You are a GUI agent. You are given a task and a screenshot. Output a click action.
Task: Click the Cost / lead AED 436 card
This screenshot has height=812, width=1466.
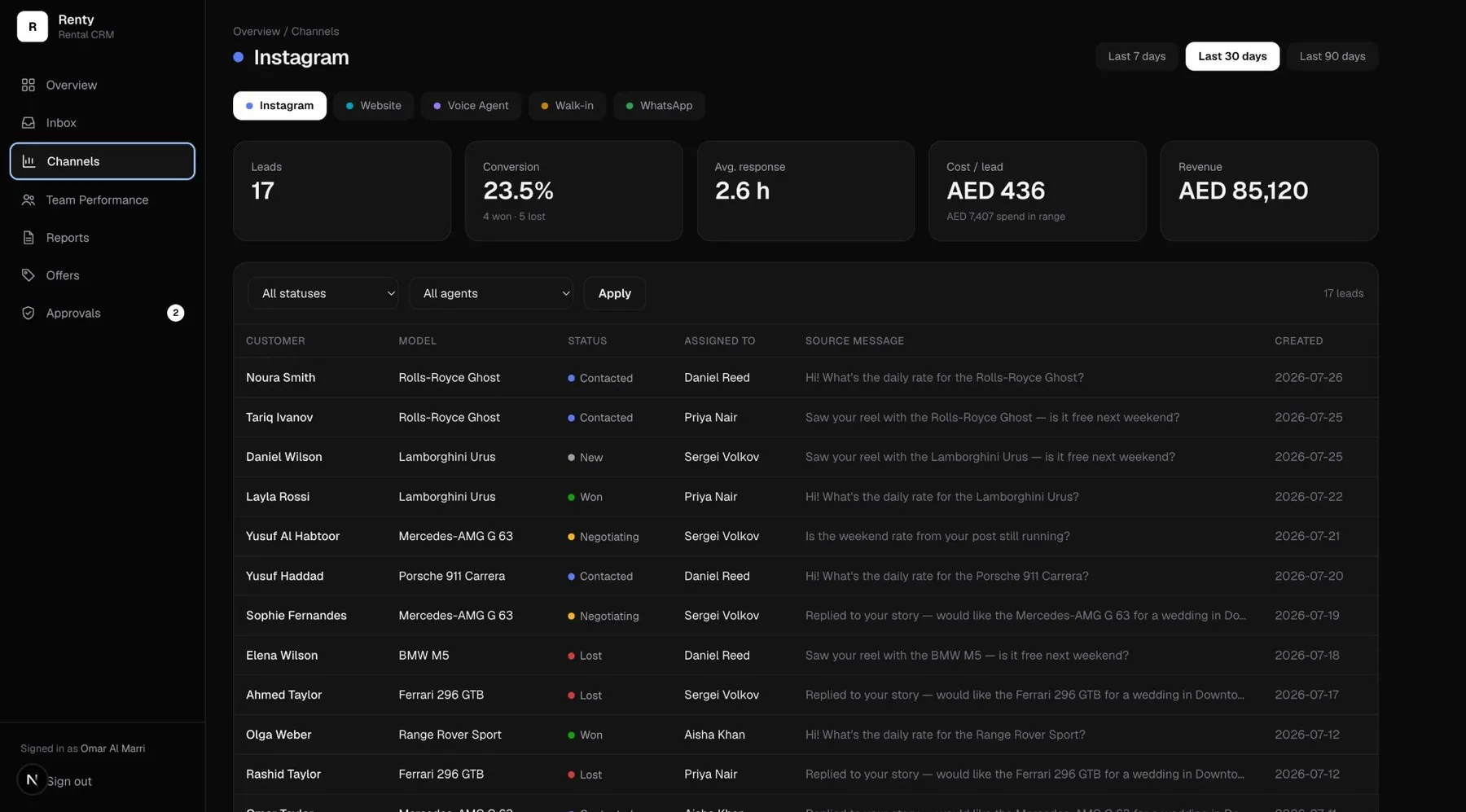[1037, 191]
